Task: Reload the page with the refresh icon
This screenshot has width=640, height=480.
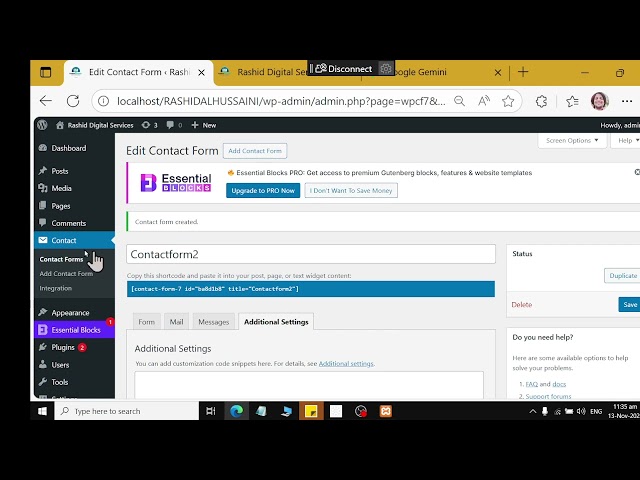Action: (x=73, y=101)
